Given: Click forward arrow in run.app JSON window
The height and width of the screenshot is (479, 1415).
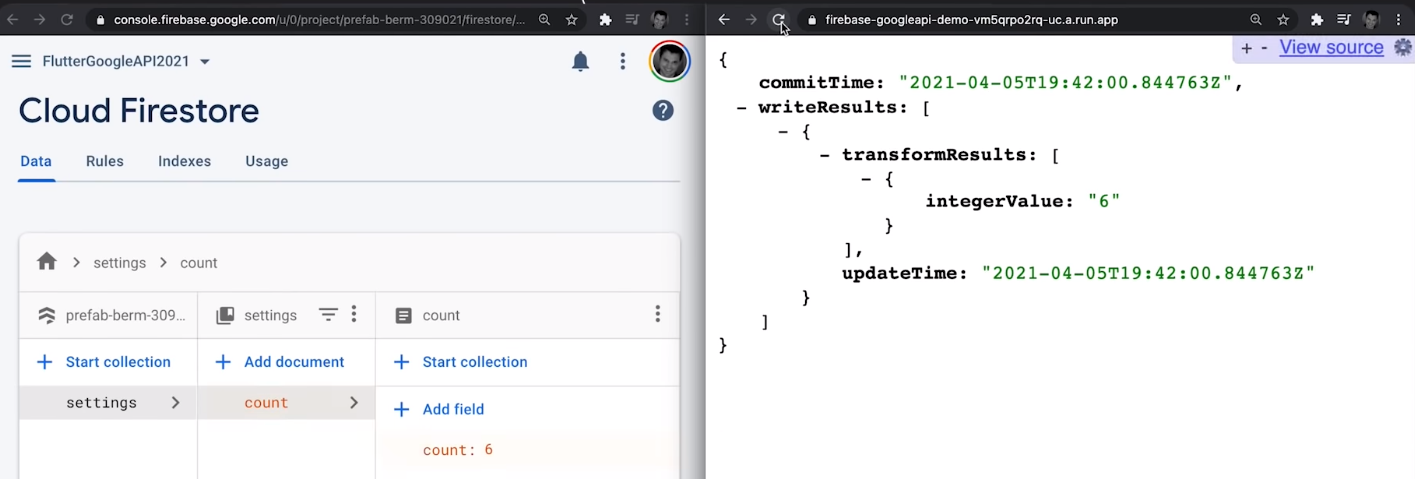Looking at the screenshot, I should point(751,19).
